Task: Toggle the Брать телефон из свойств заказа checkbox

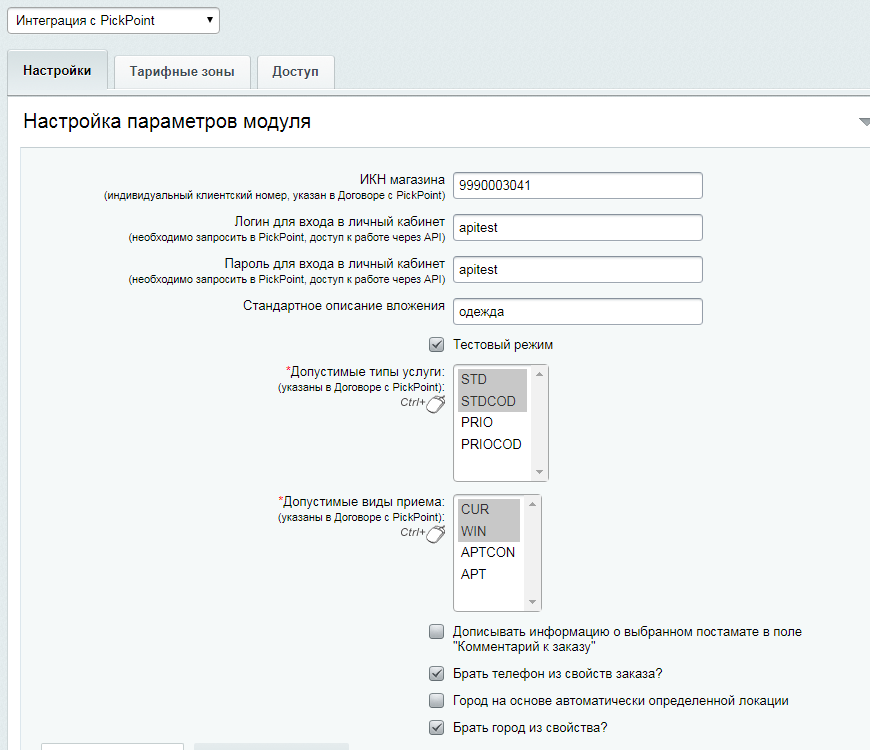Action: pos(437,673)
